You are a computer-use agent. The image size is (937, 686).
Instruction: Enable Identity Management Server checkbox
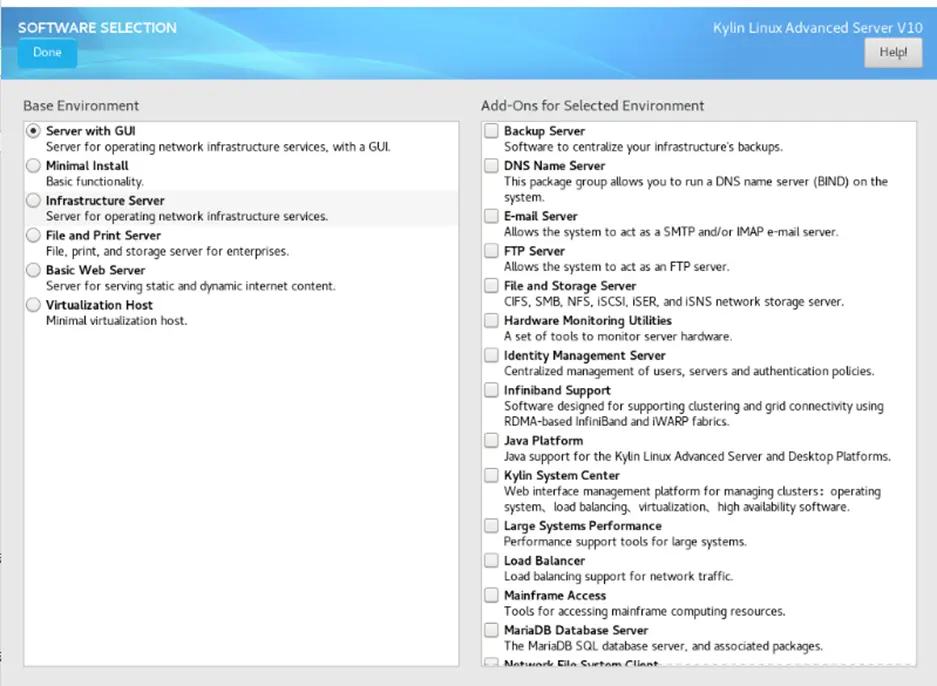point(491,355)
